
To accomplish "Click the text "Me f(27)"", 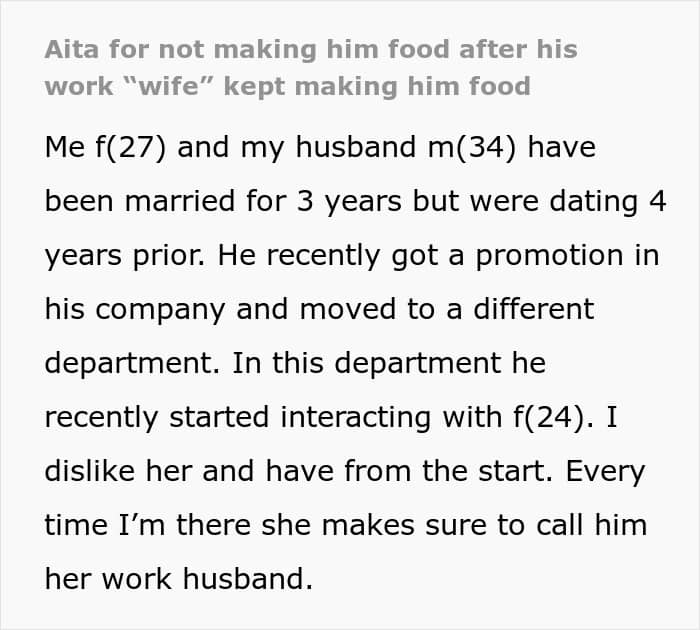I will coord(107,148).
